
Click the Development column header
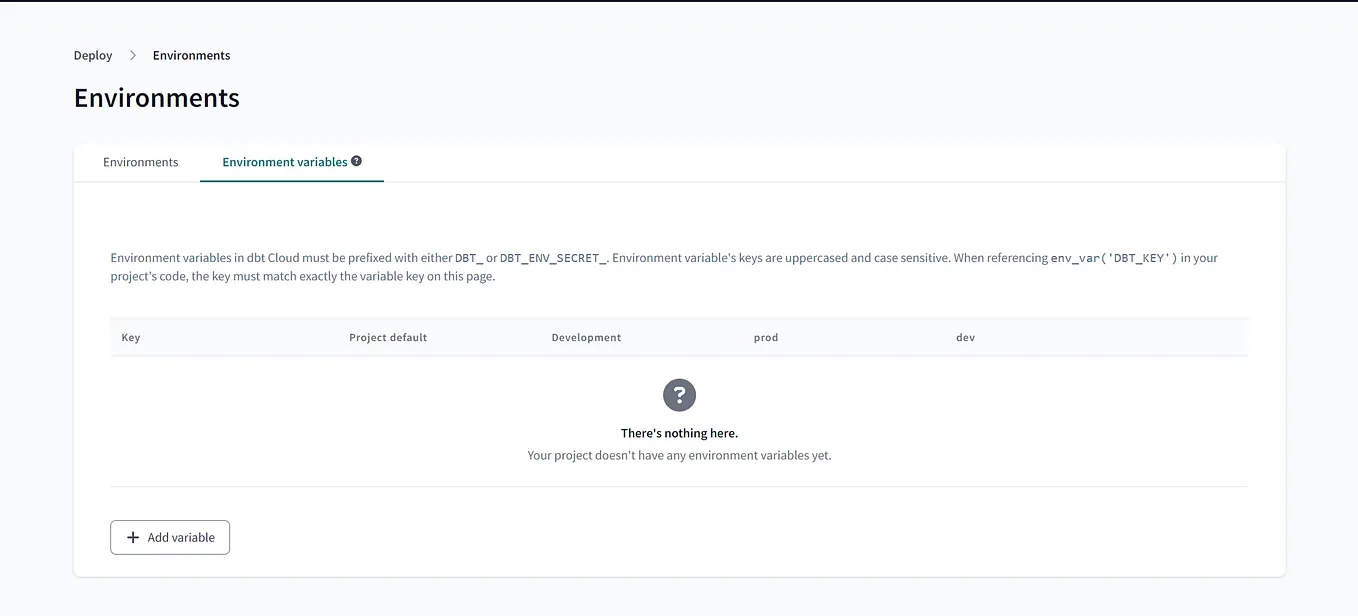tap(586, 337)
